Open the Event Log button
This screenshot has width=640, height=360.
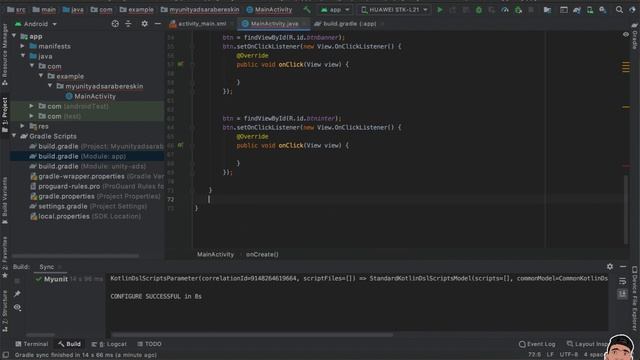click(537, 344)
